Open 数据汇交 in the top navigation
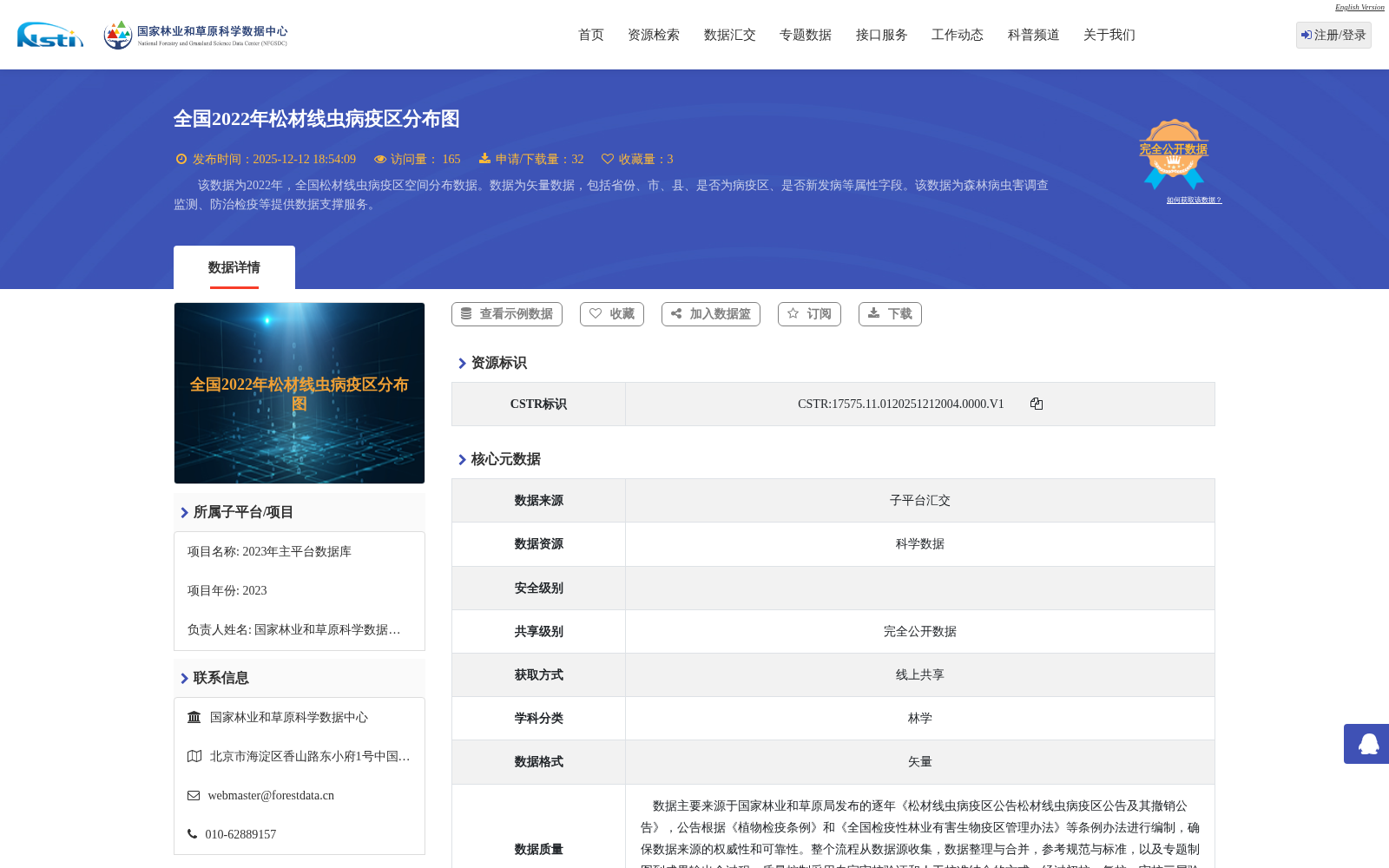Screen dimensions: 1389x868 pyautogui.click(x=730, y=35)
